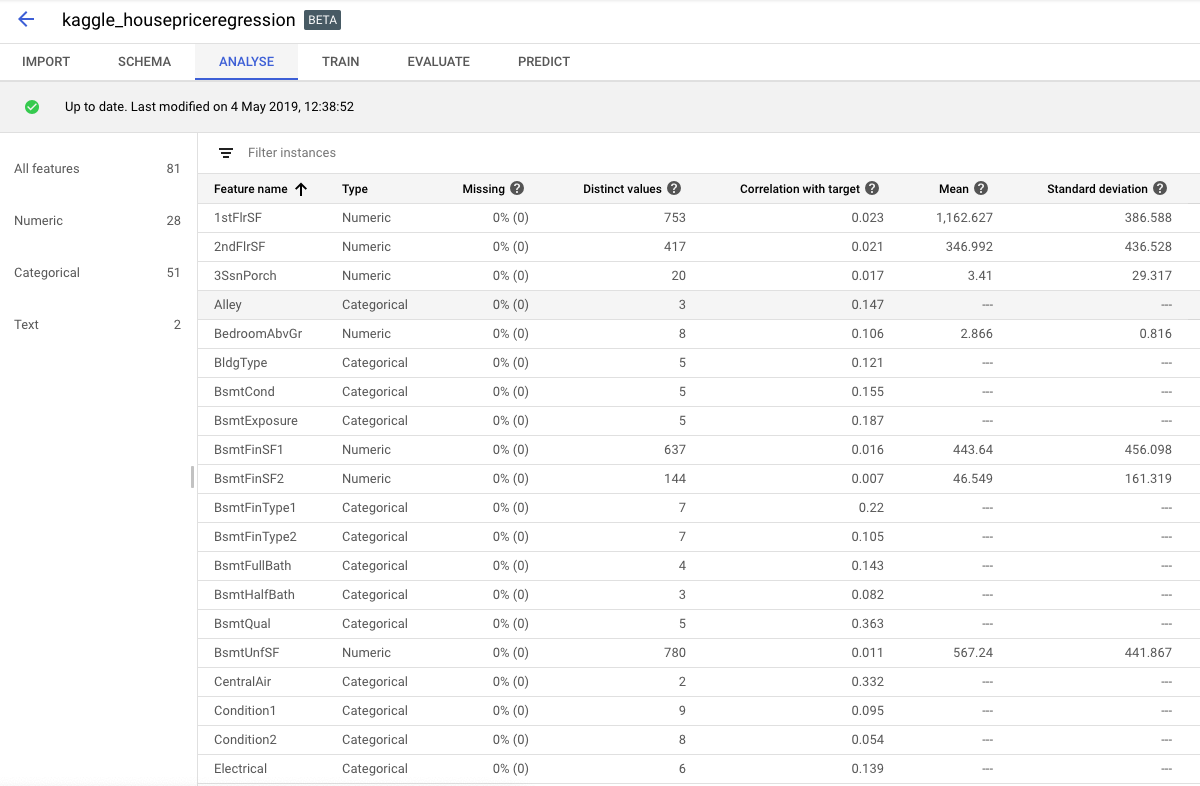Click the BETA badge
The height and width of the screenshot is (786, 1200).
pyautogui.click(x=322, y=20)
